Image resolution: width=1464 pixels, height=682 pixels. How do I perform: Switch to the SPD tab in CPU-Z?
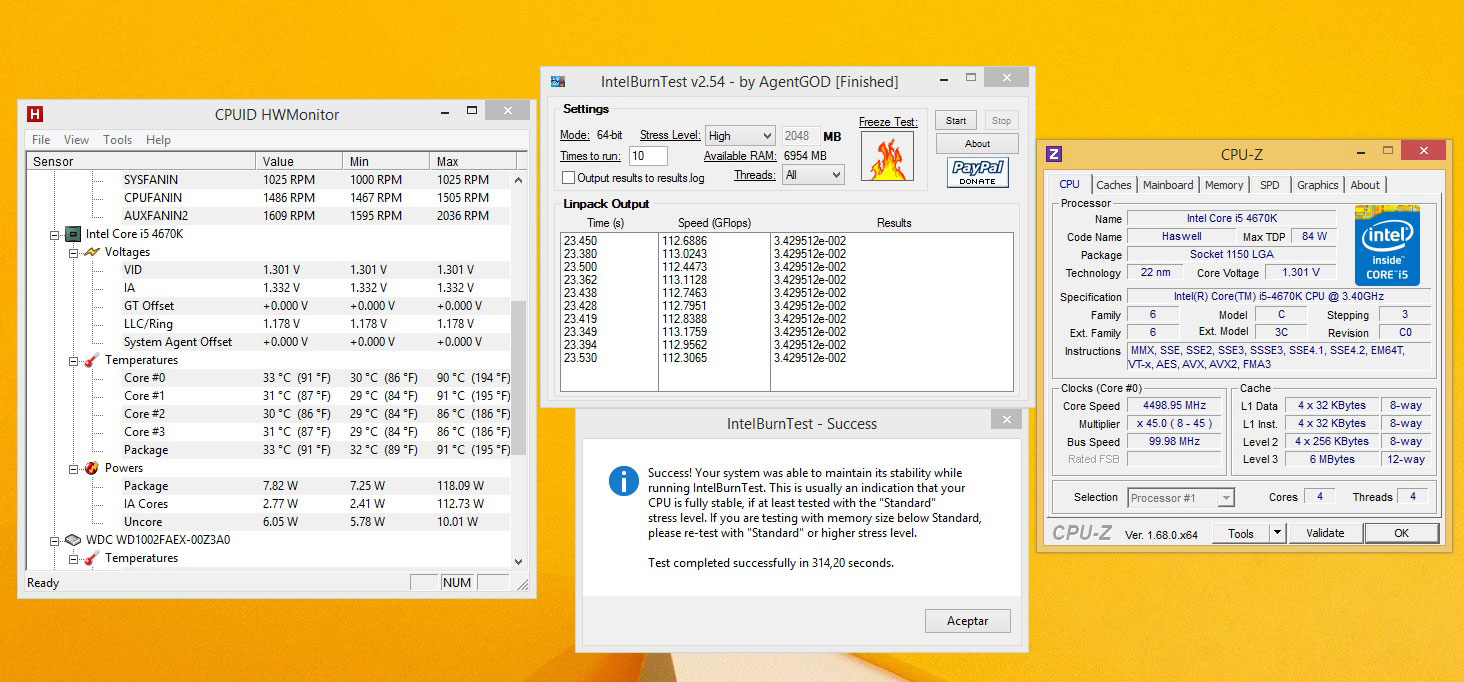pyautogui.click(x=1269, y=185)
